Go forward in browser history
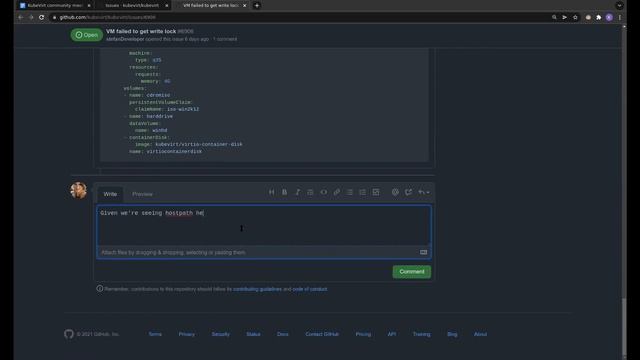 (31, 18)
